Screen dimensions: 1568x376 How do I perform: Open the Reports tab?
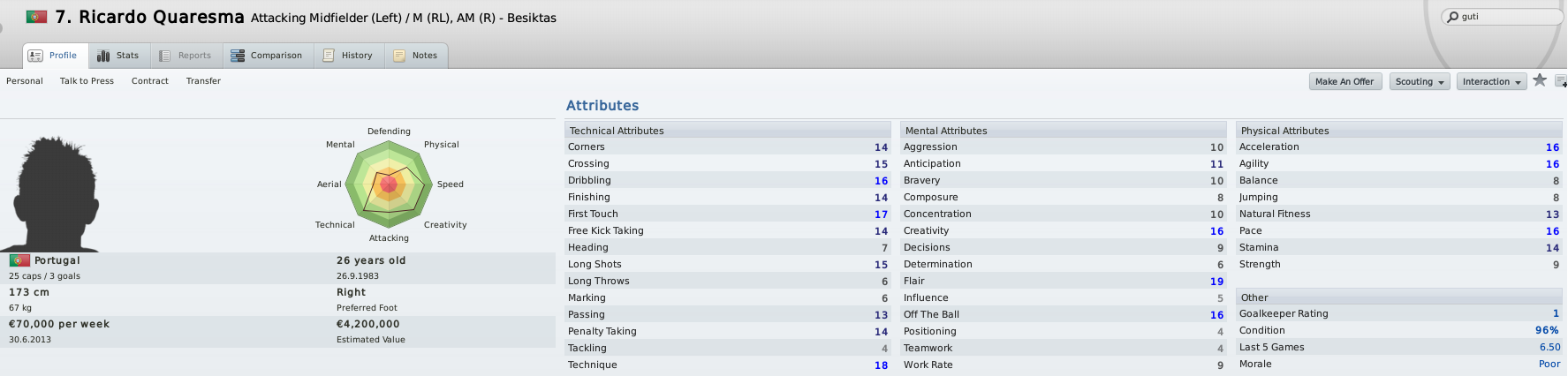[x=186, y=56]
